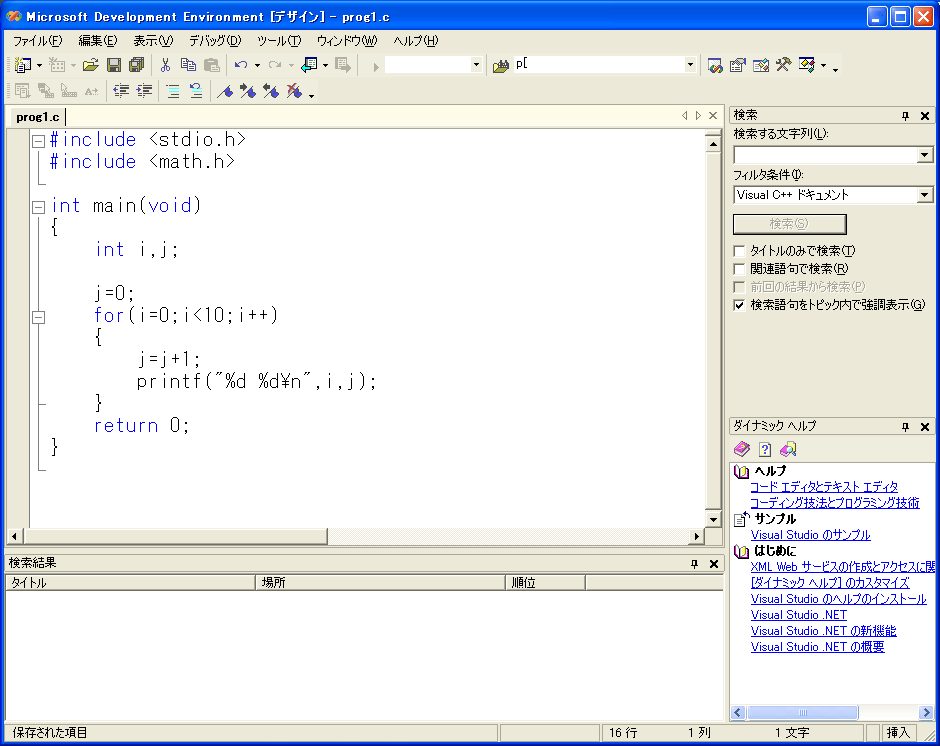
Task: Click the 検索する文字列 text input field
Action: click(825, 155)
